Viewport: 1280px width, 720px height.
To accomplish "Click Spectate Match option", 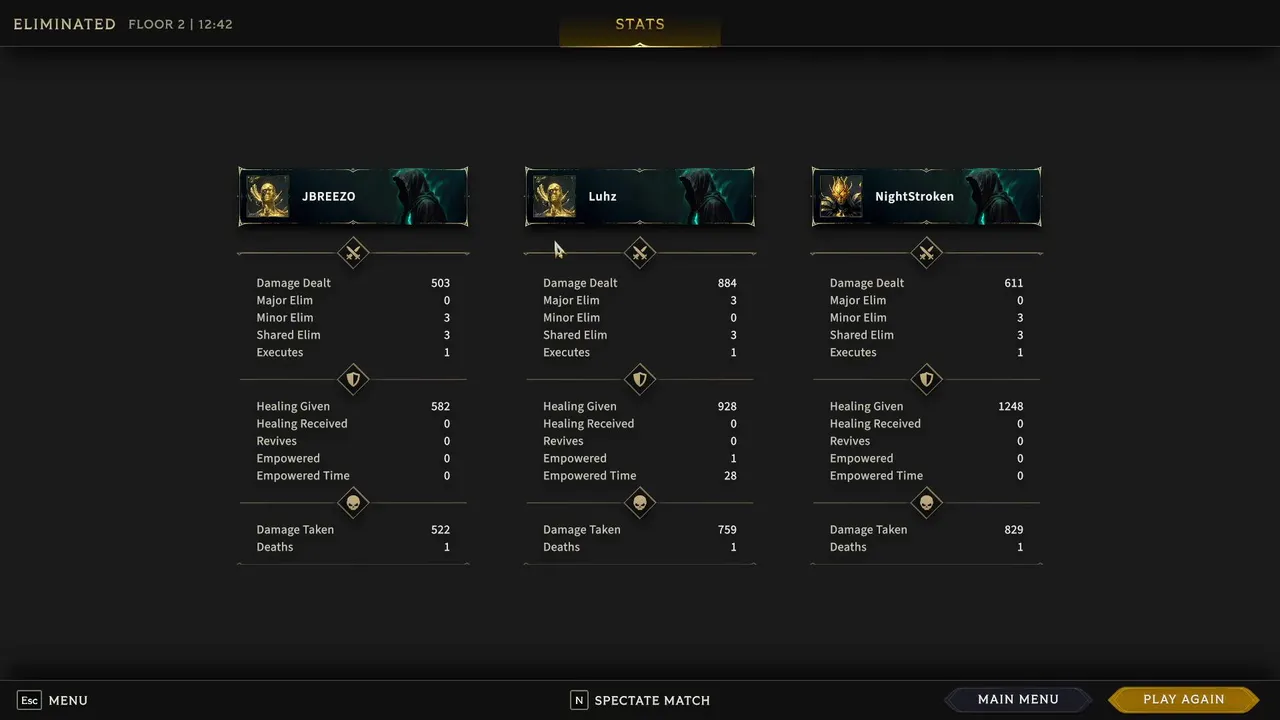I will [x=652, y=701].
